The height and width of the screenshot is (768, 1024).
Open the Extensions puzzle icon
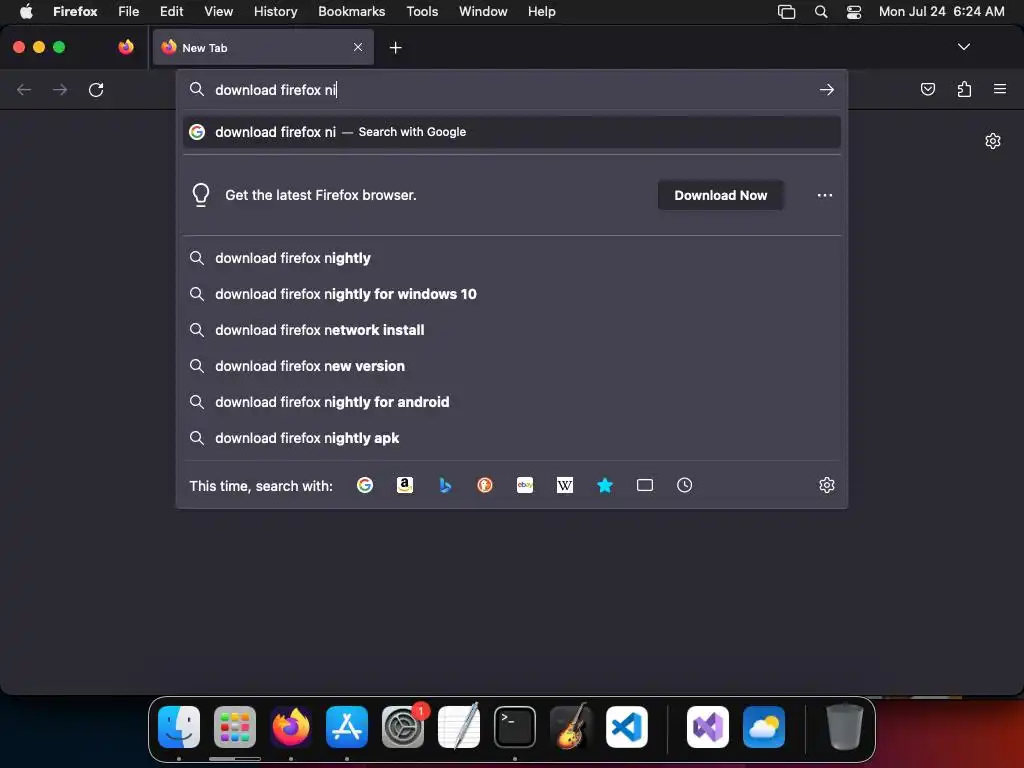964,89
